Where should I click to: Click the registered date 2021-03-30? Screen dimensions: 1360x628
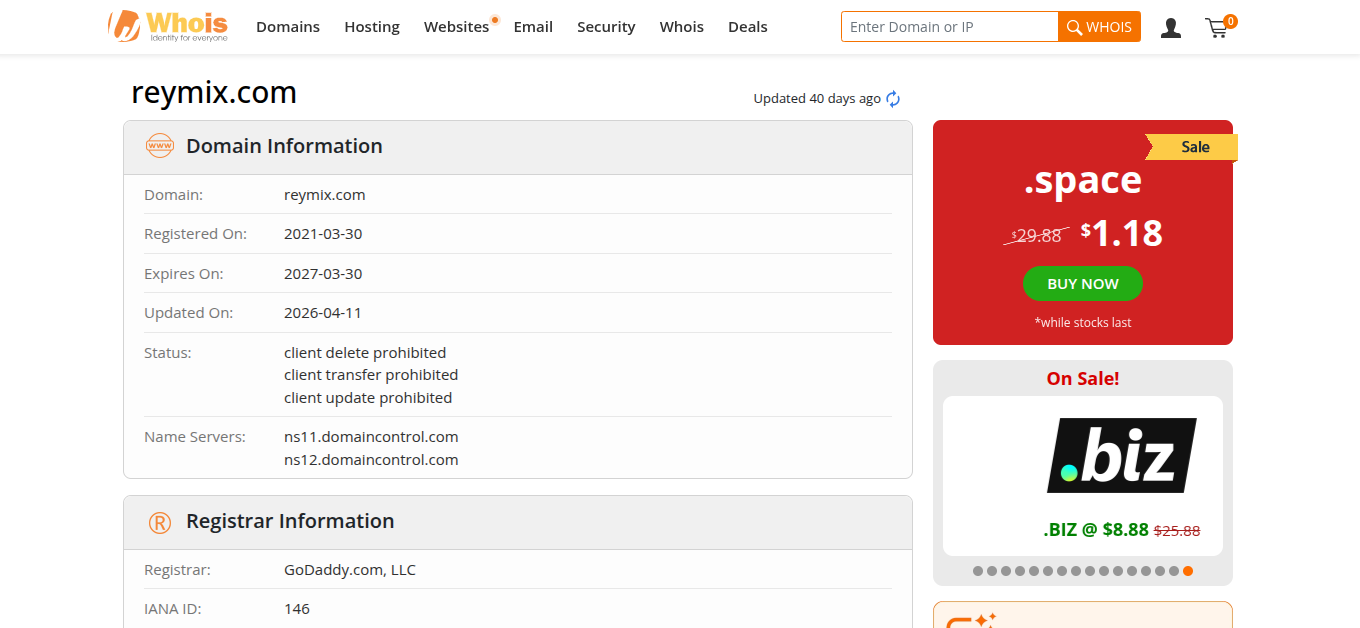pyautogui.click(x=323, y=234)
